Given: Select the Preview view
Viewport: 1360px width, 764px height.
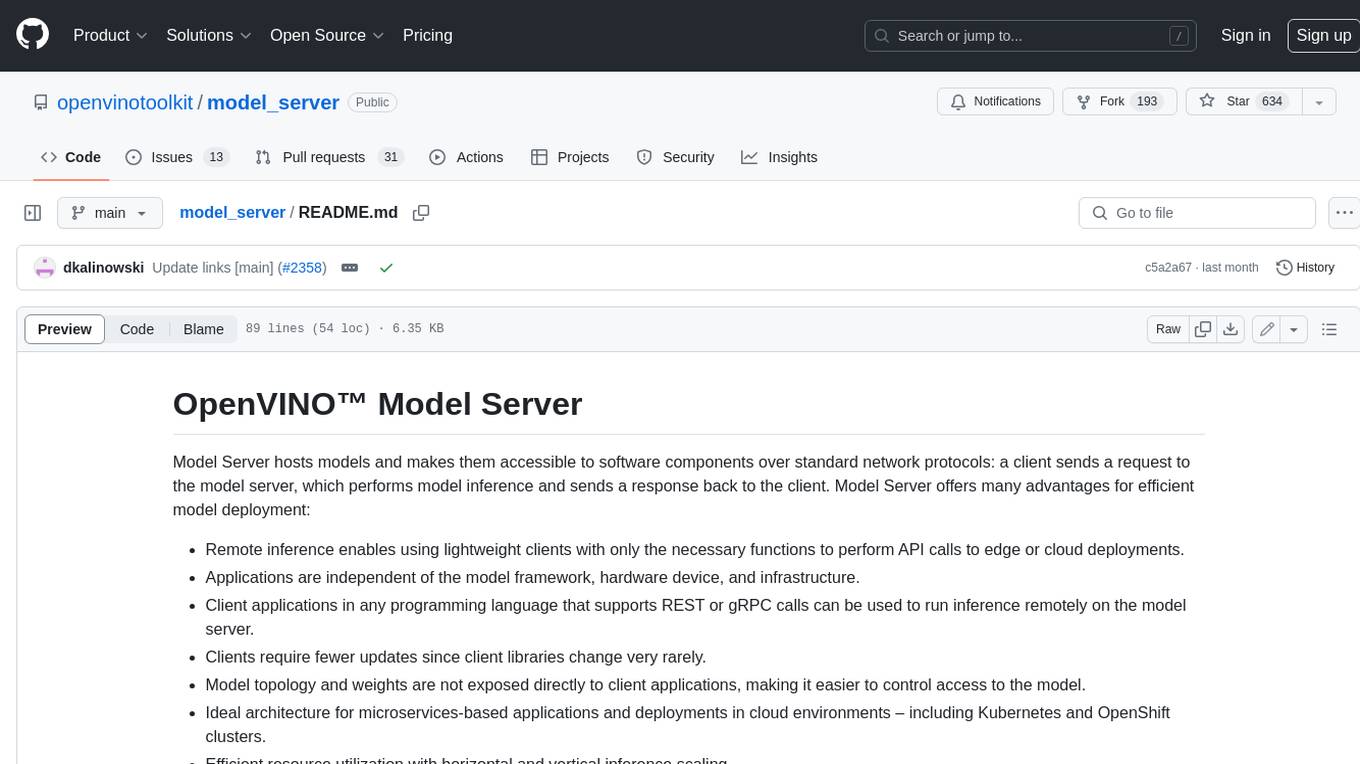Looking at the screenshot, I should click(65, 329).
